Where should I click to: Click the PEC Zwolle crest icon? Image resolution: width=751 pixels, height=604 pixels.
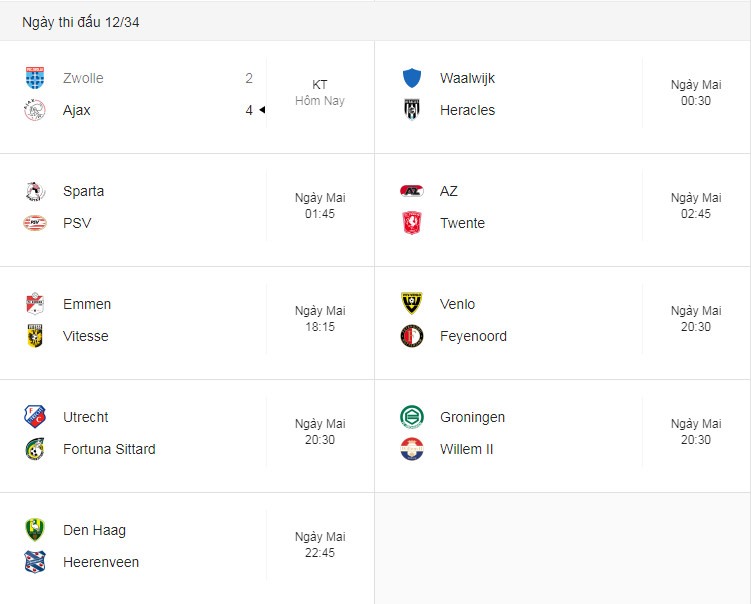(x=35, y=78)
